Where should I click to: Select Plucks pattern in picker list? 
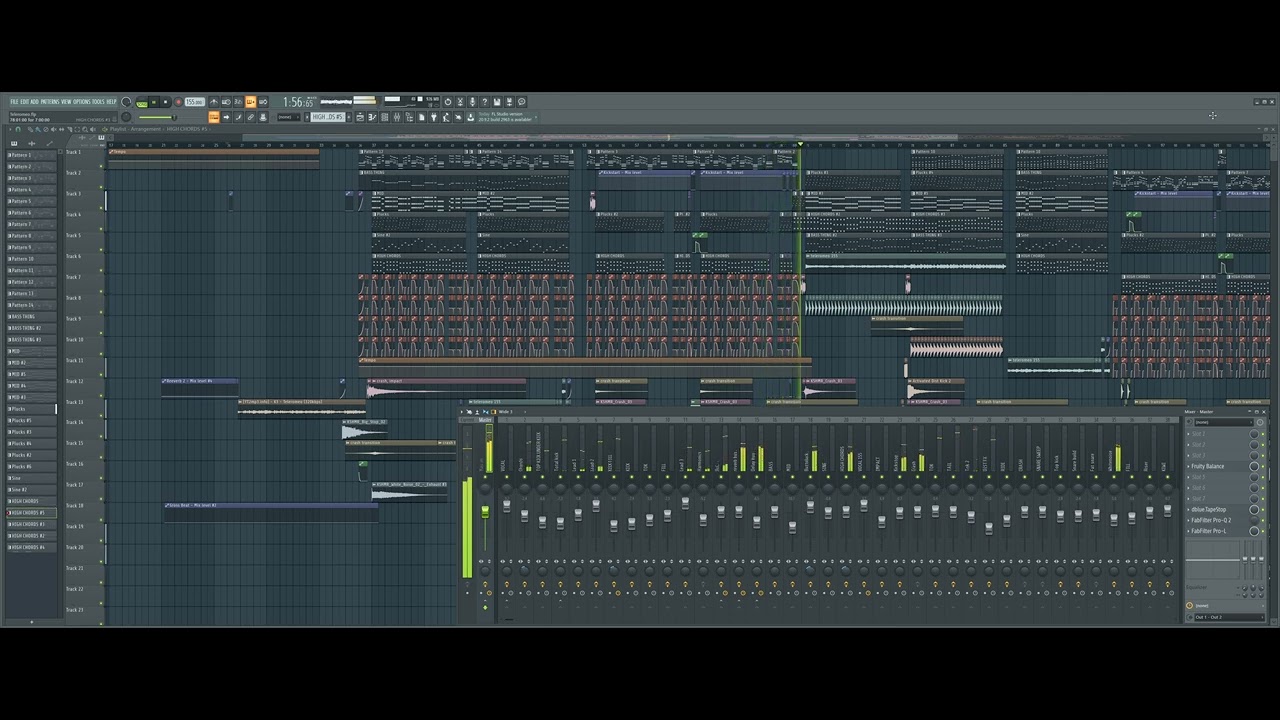point(32,409)
